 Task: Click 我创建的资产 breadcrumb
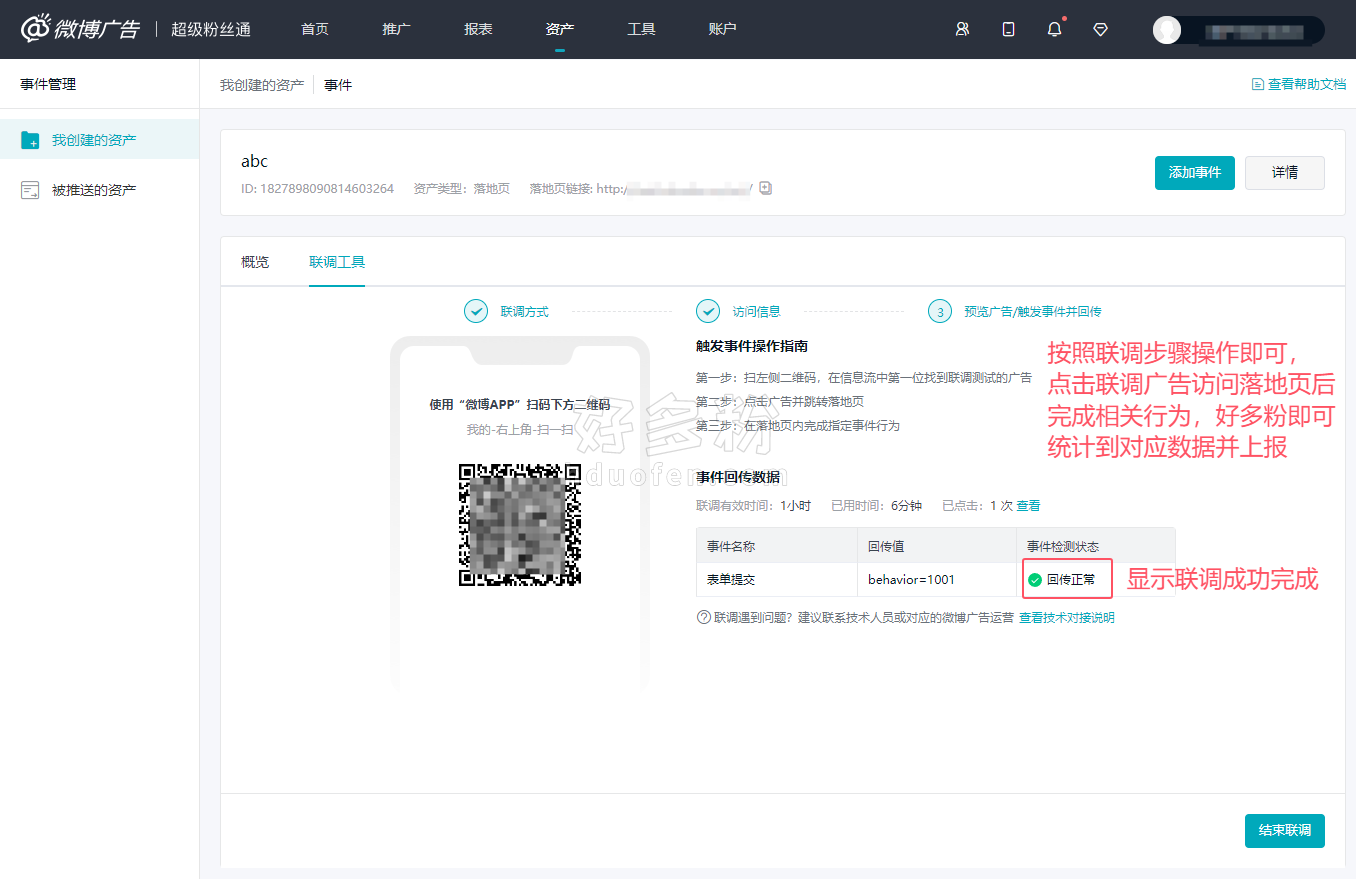click(x=262, y=85)
